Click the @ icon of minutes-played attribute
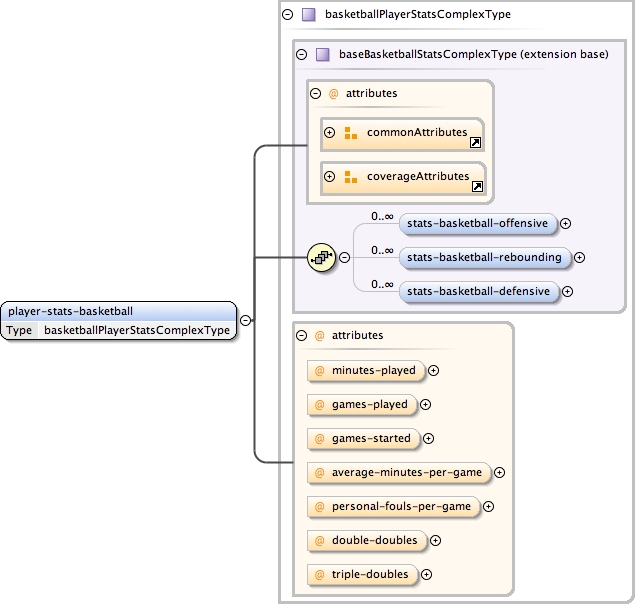 pos(320,370)
